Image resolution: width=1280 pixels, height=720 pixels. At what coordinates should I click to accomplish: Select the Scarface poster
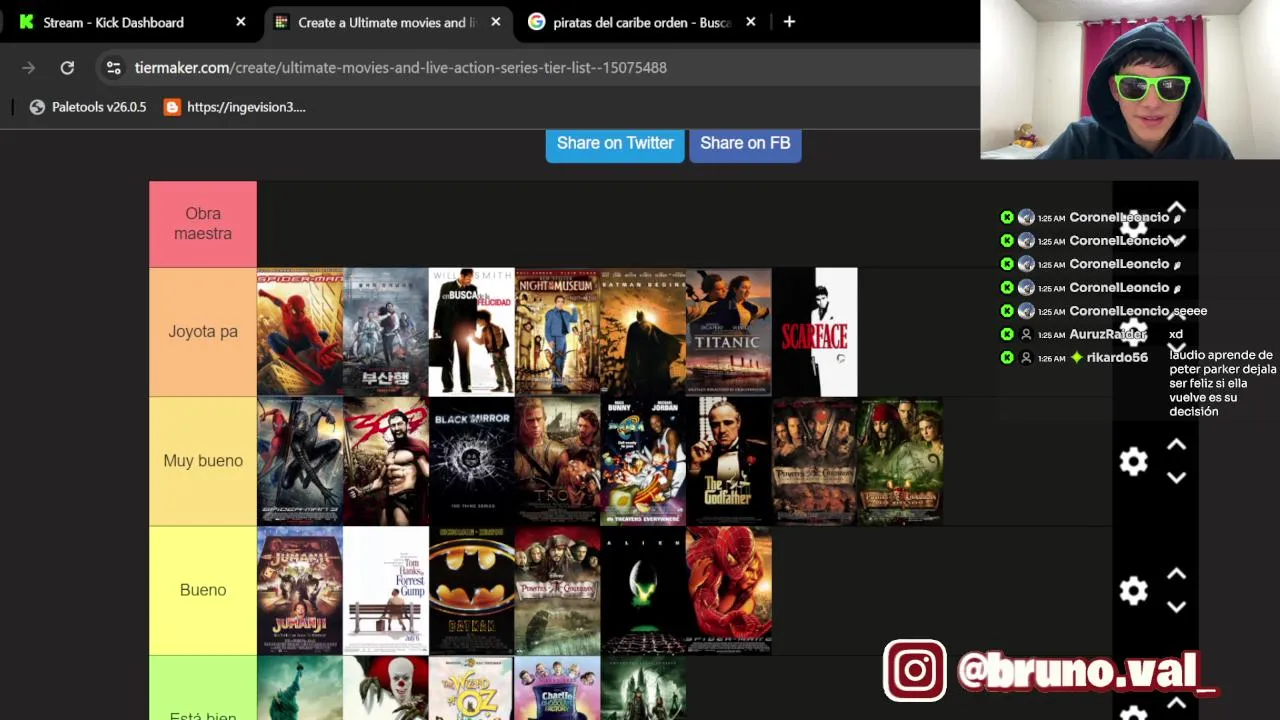click(815, 332)
